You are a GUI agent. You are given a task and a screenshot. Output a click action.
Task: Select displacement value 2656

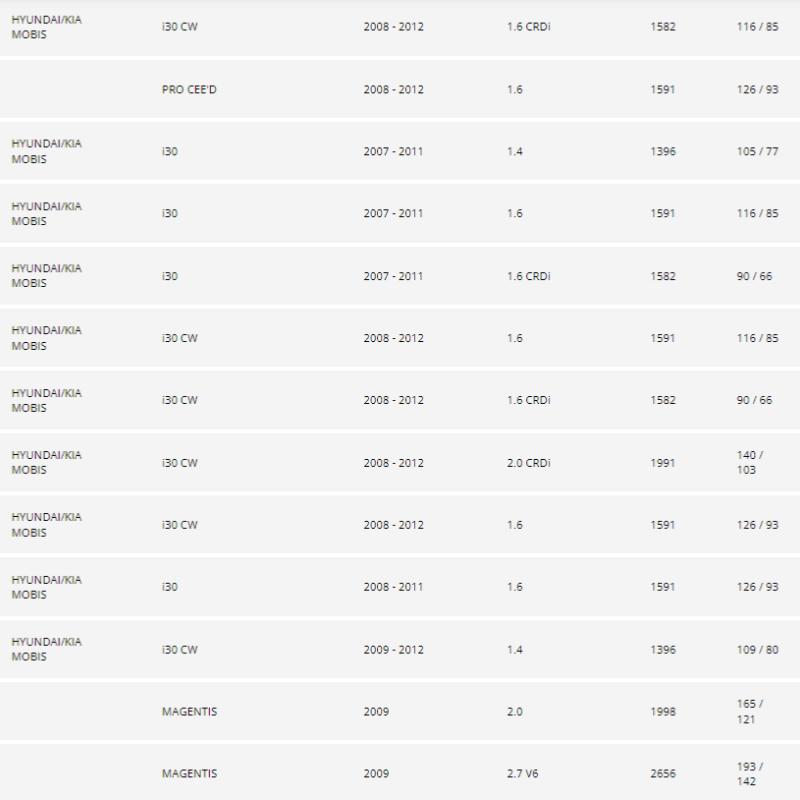[x=662, y=774]
